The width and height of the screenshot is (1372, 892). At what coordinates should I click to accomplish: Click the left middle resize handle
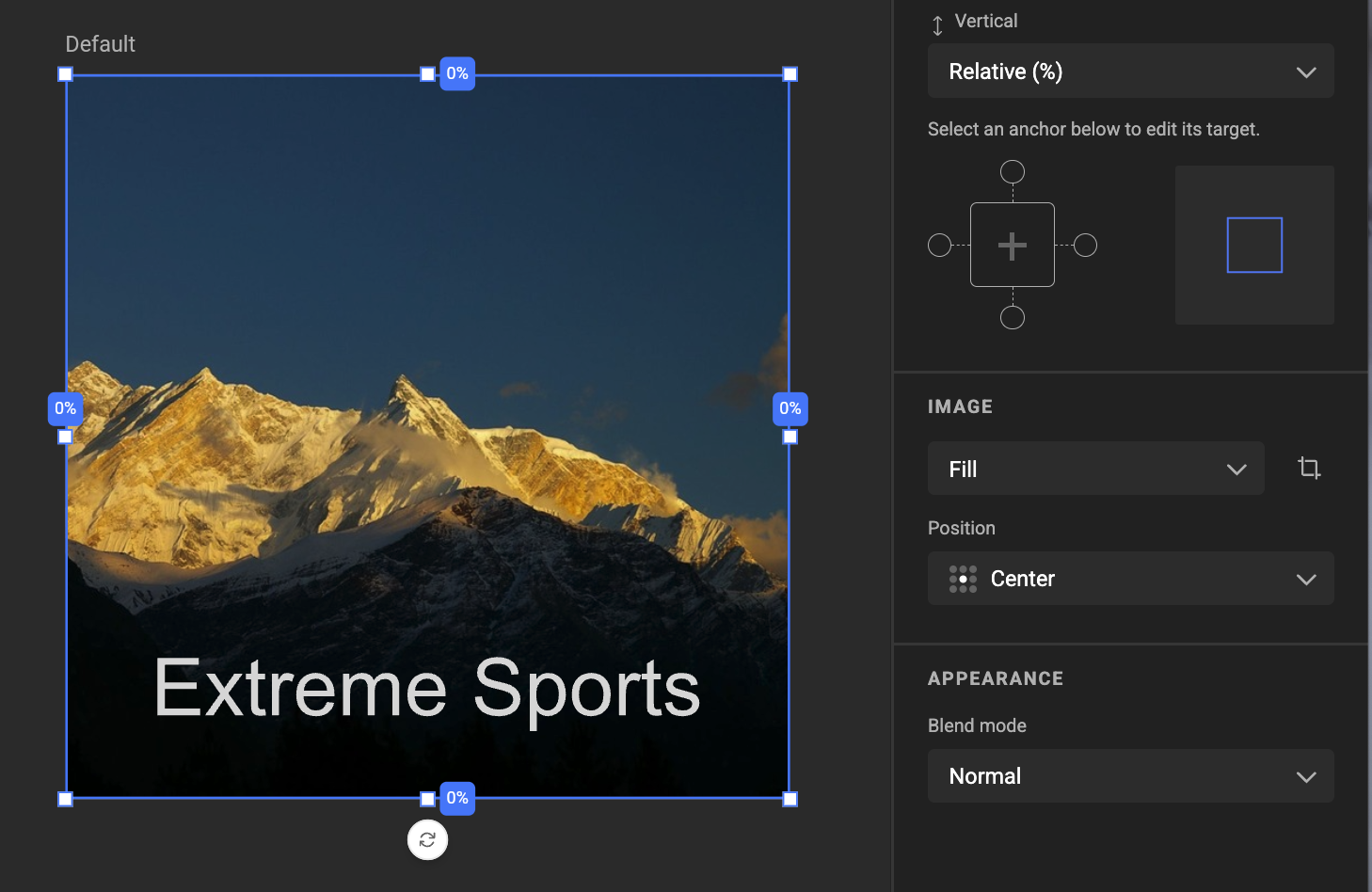65,437
